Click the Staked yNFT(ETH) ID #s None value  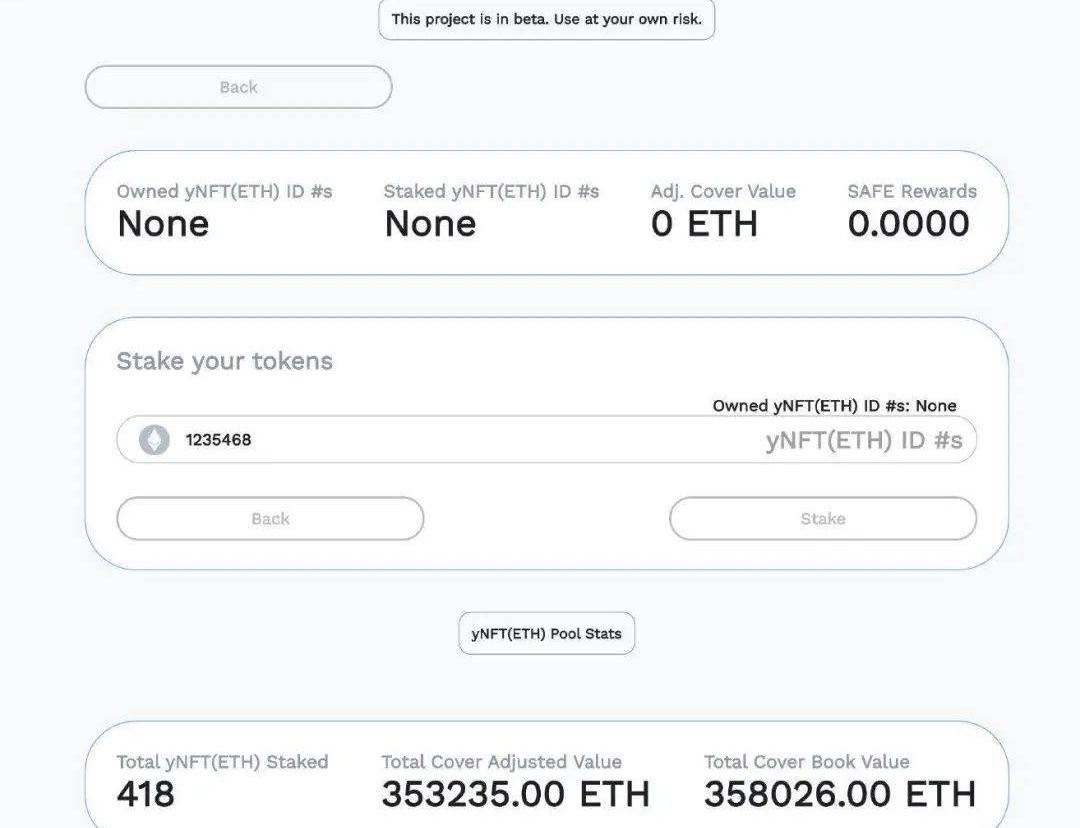coord(430,224)
